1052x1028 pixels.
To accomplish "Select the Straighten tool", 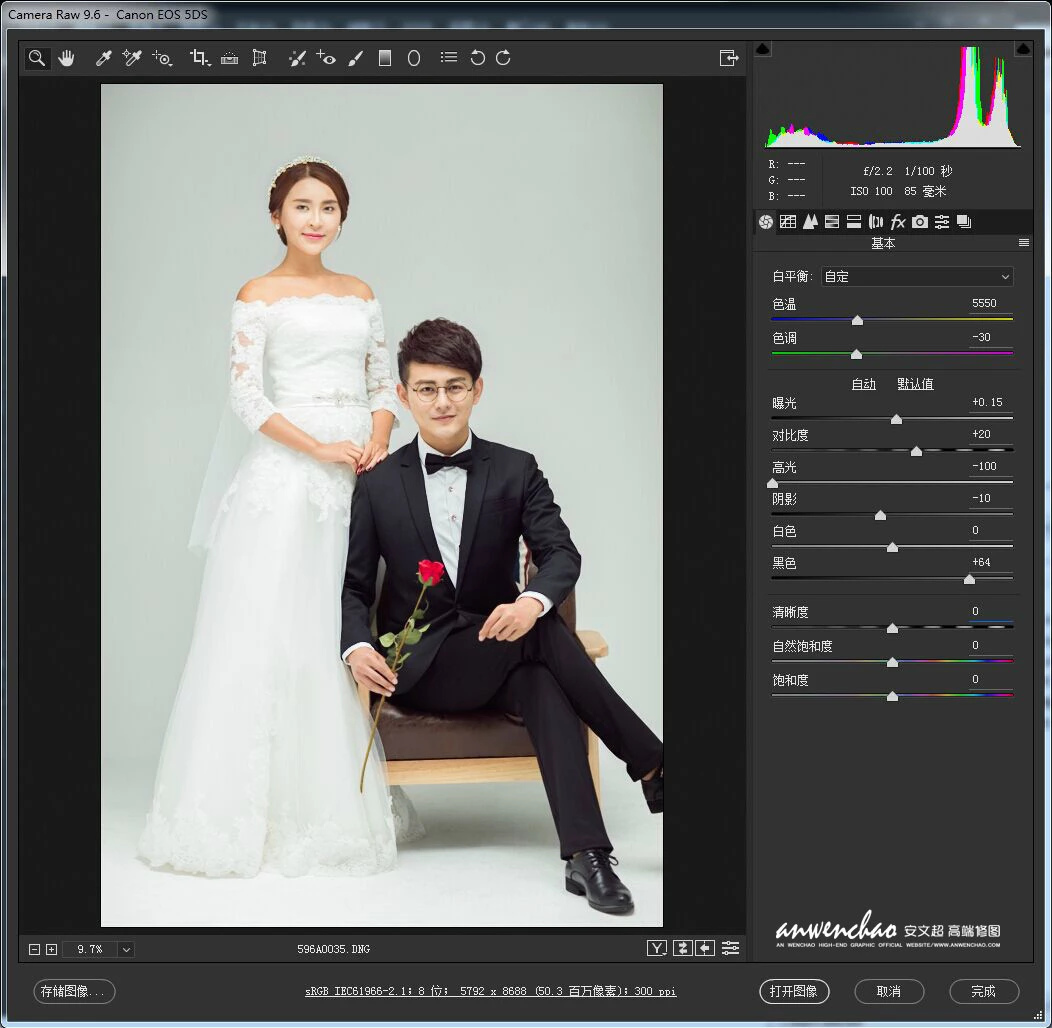I will point(229,58).
